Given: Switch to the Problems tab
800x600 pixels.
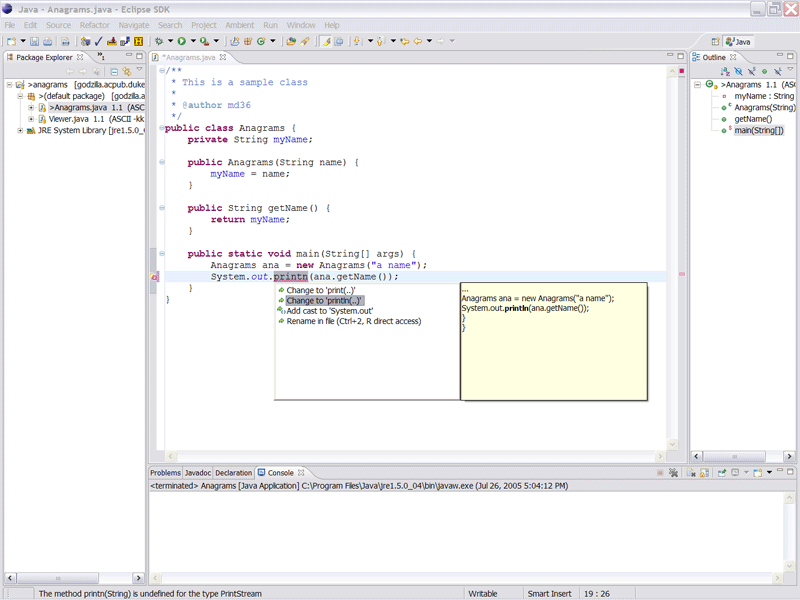Looking at the screenshot, I should [x=165, y=472].
